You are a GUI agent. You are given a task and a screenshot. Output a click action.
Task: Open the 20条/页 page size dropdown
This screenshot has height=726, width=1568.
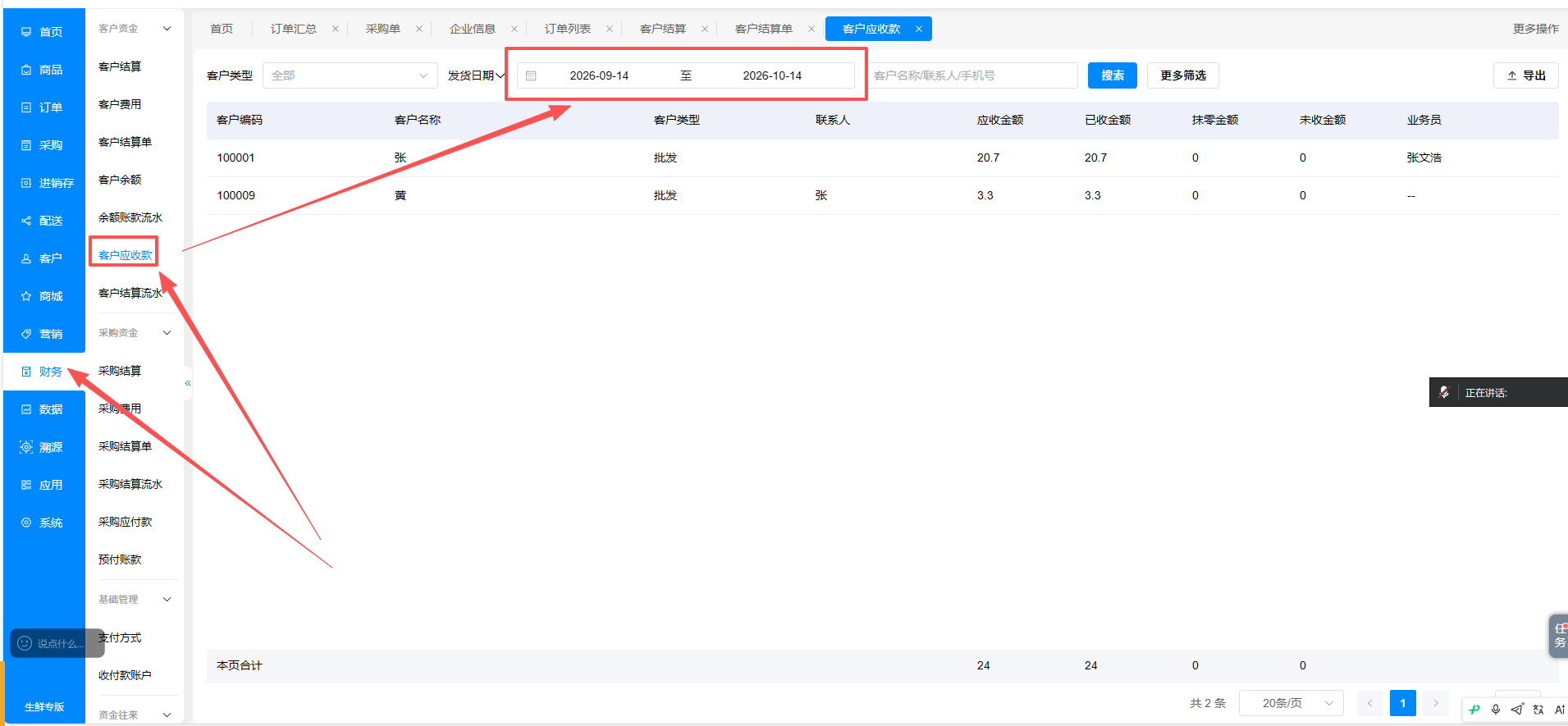point(1291,703)
